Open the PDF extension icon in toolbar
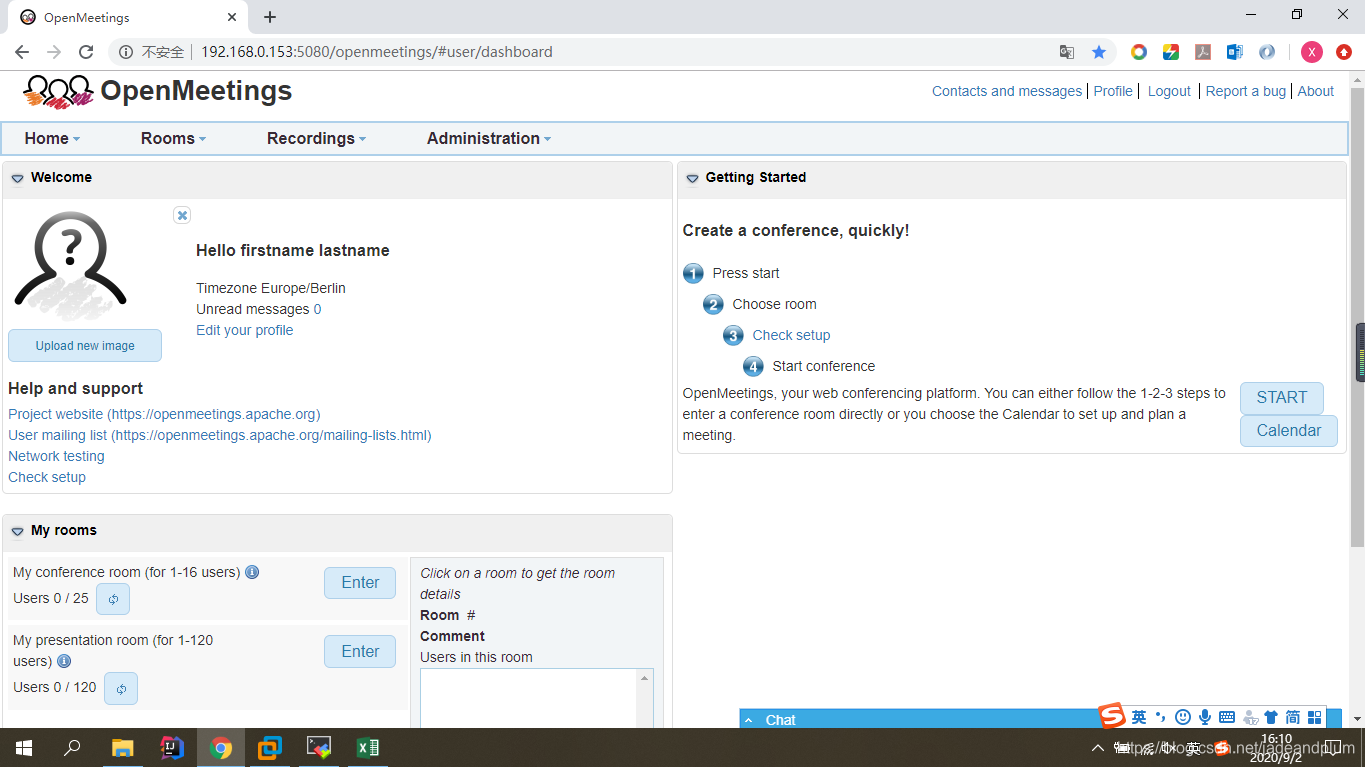1365x767 pixels. 1203,52
